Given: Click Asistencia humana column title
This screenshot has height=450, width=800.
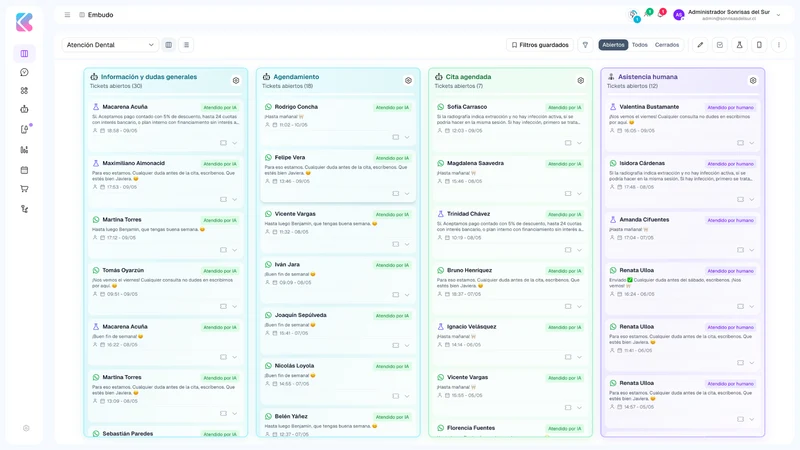Looking at the screenshot, I should pyautogui.click(x=647, y=77).
